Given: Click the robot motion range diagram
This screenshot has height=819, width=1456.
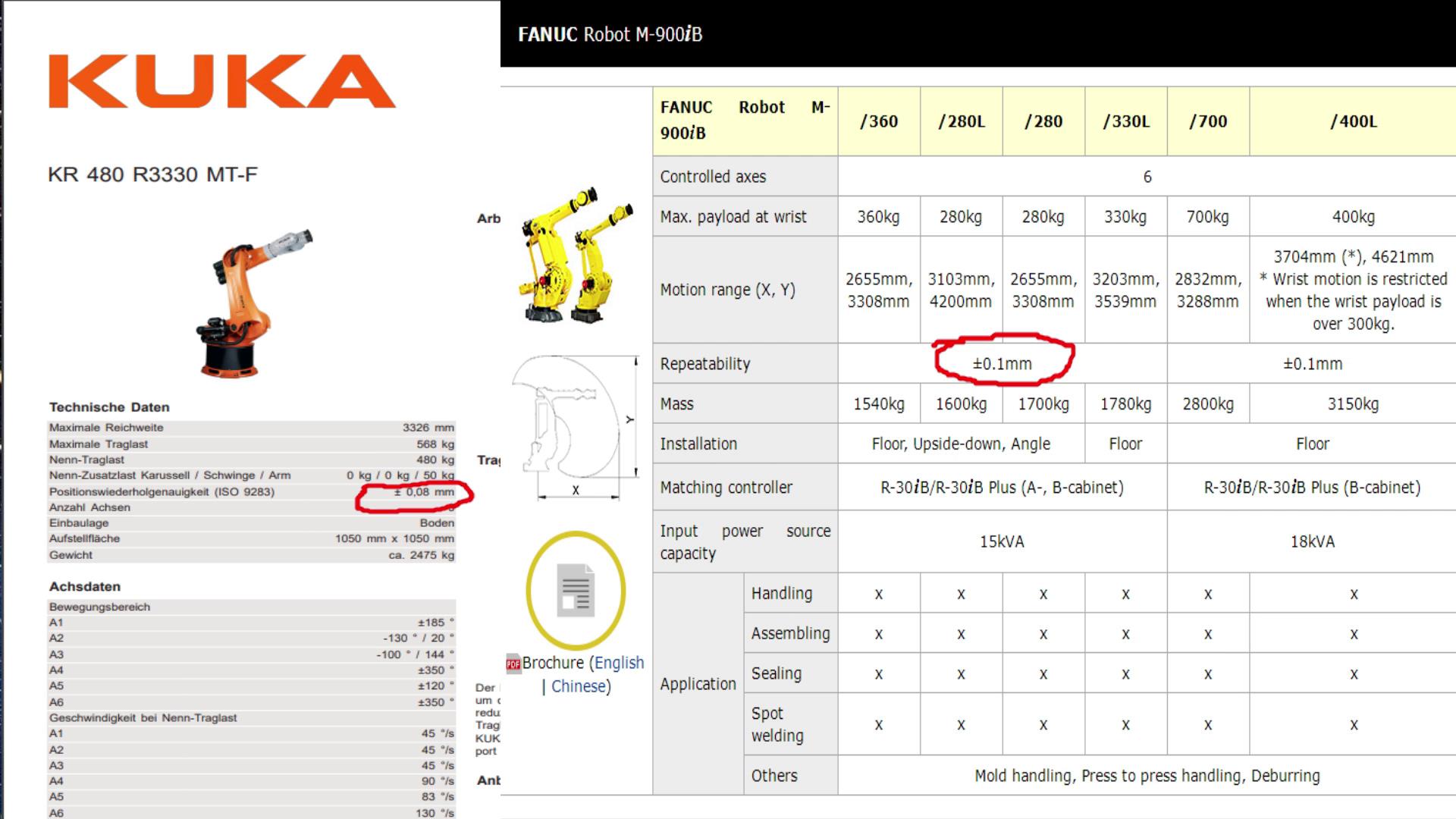Looking at the screenshot, I should coord(575,428).
